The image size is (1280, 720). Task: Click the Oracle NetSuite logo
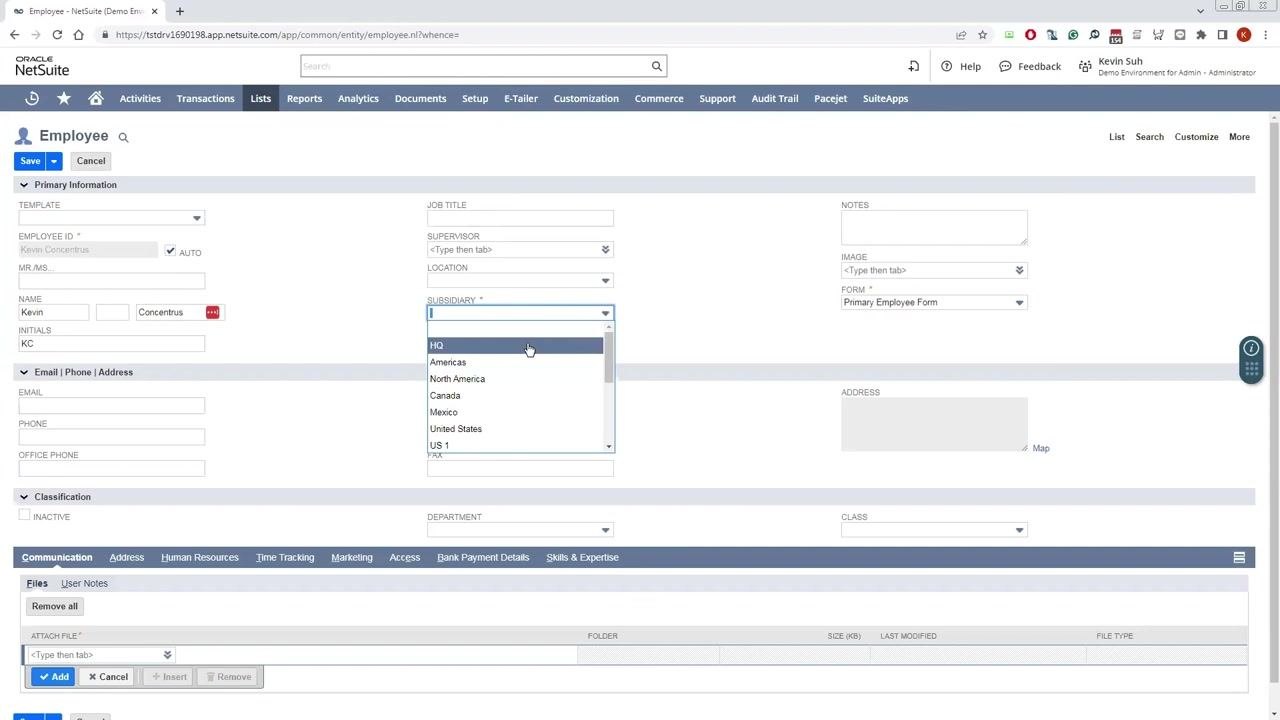pos(42,66)
